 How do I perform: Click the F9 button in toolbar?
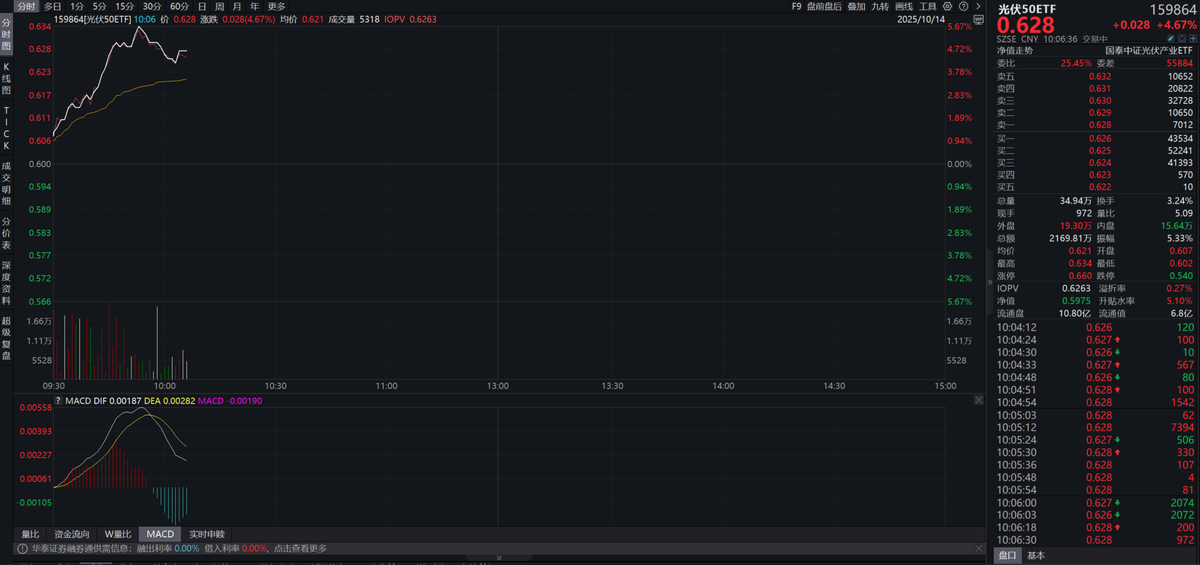tap(796, 6)
